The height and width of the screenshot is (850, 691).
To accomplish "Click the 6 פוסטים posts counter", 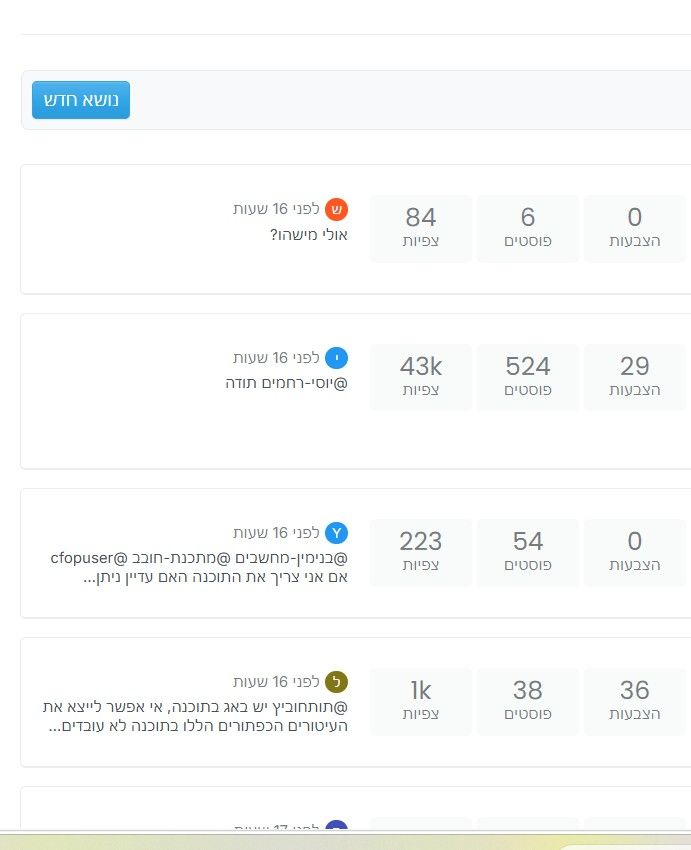I will pyautogui.click(x=528, y=228).
